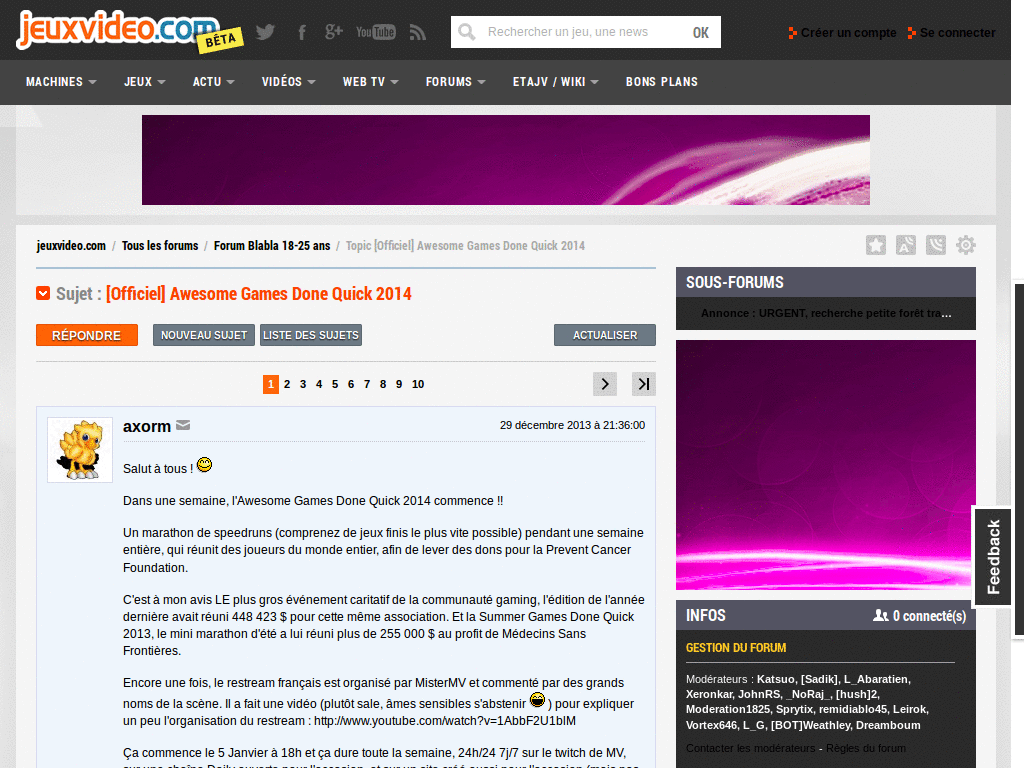Click the search OK button
The height and width of the screenshot is (768, 1024).
pyautogui.click(x=701, y=32)
